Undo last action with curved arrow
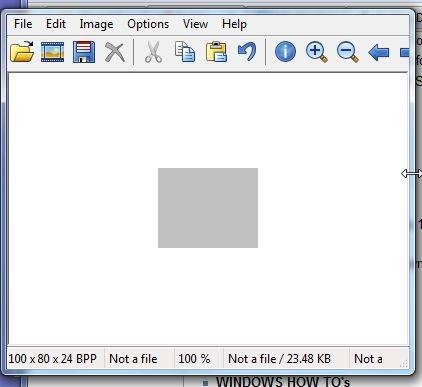 [x=247, y=52]
